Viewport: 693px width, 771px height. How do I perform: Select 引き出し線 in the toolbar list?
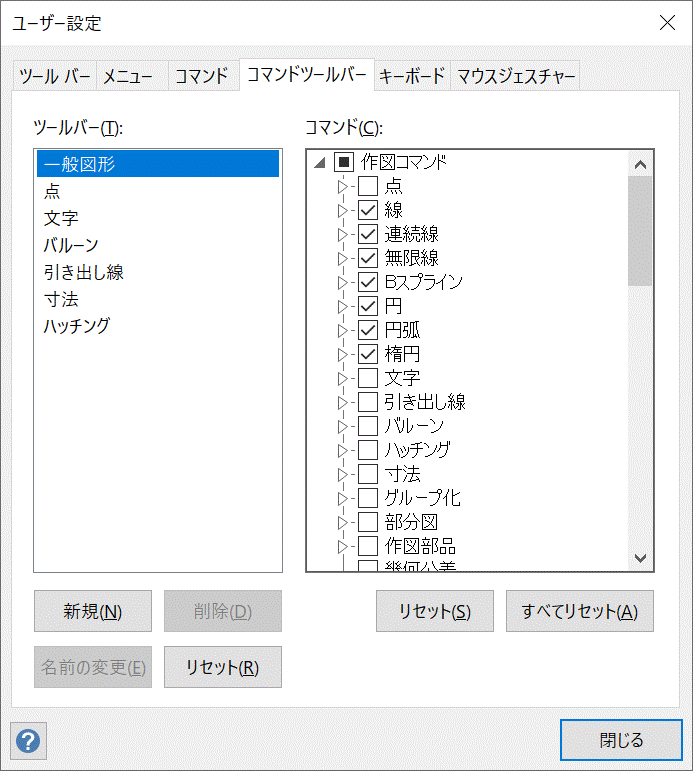[x=84, y=272]
